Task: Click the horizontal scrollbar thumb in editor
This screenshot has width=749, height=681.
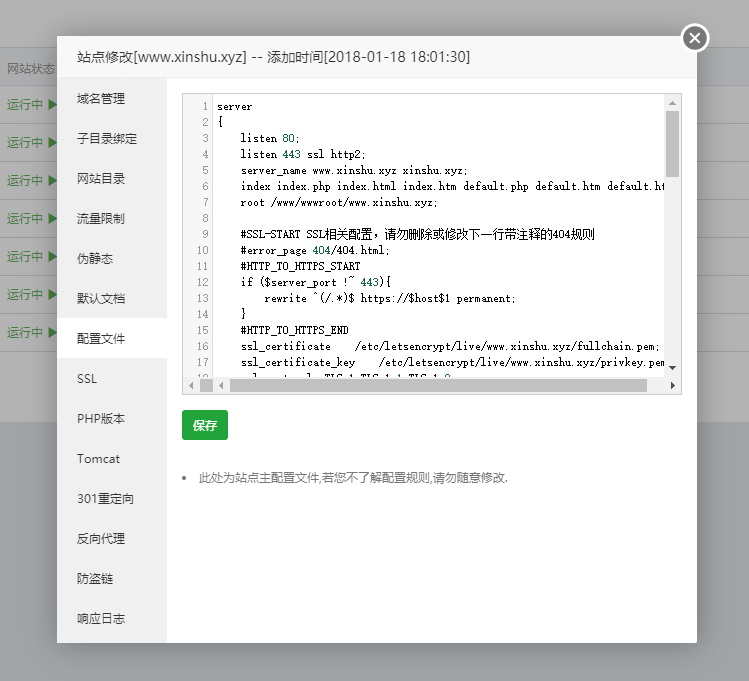Action: coord(438,385)
